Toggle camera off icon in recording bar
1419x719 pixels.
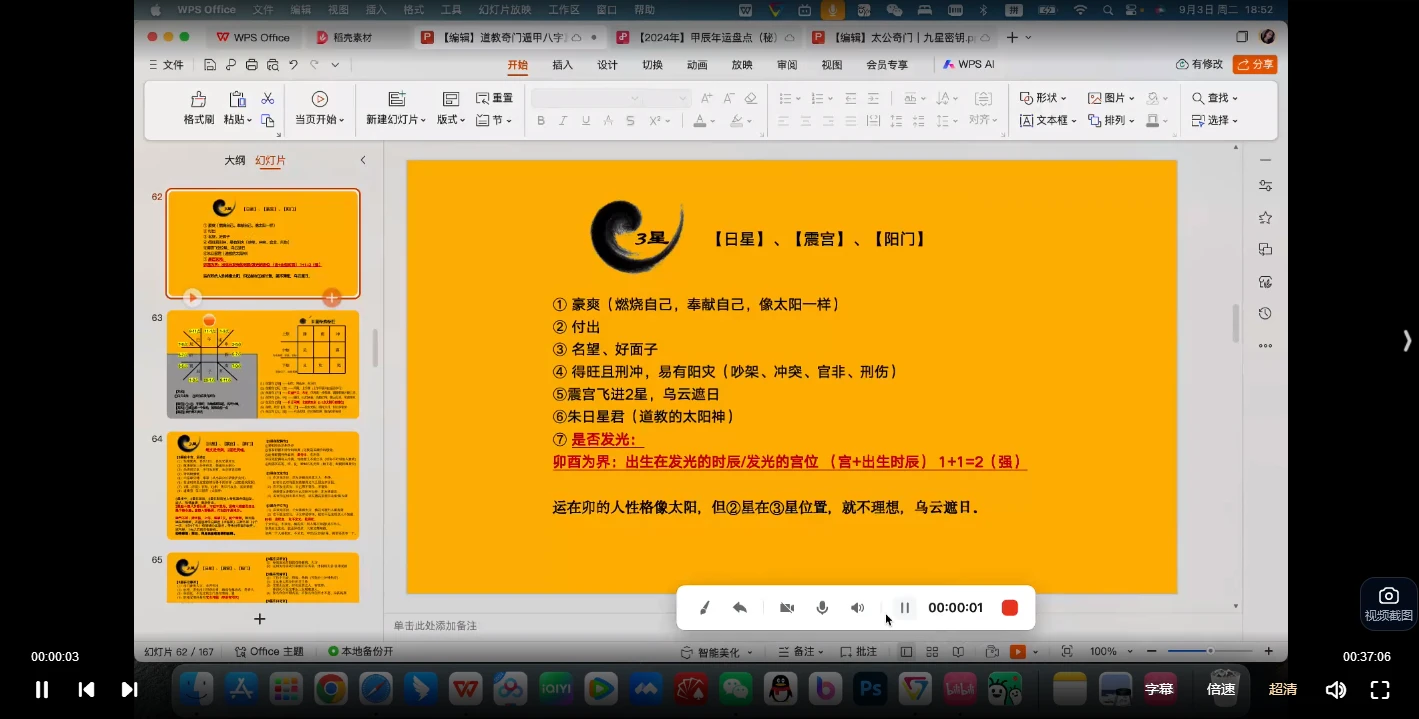(787, 608)
